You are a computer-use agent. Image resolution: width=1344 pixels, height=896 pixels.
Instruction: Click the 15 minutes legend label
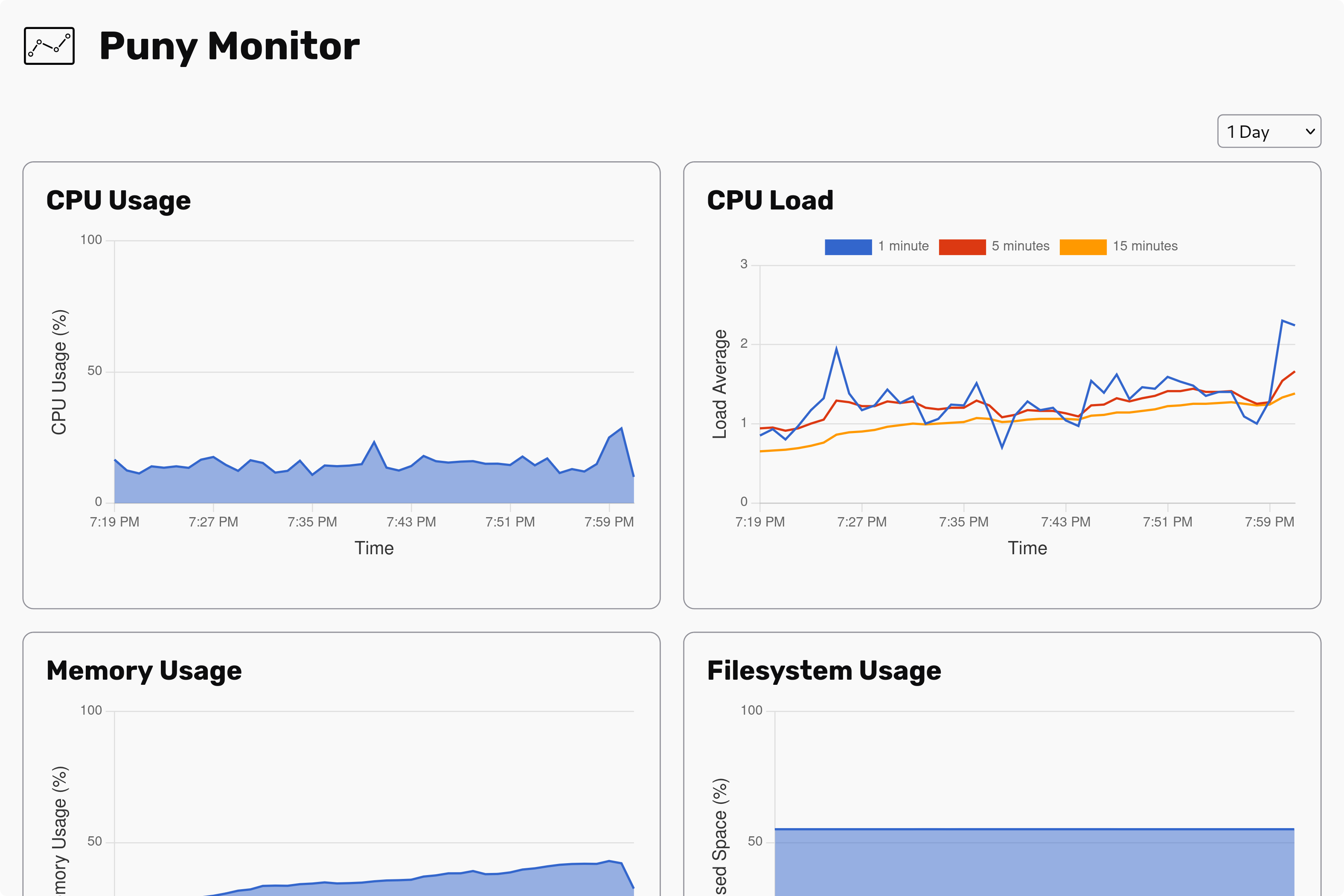pyautogui.click(x=1145, y=246)
